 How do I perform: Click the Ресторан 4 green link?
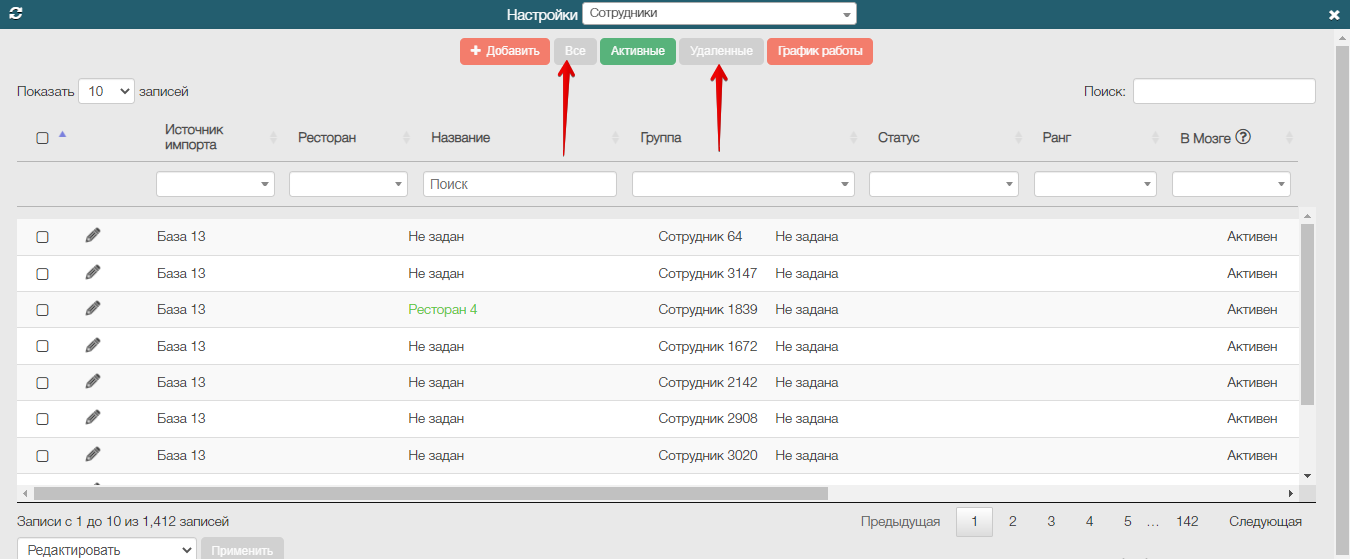(x=443, y=309)
